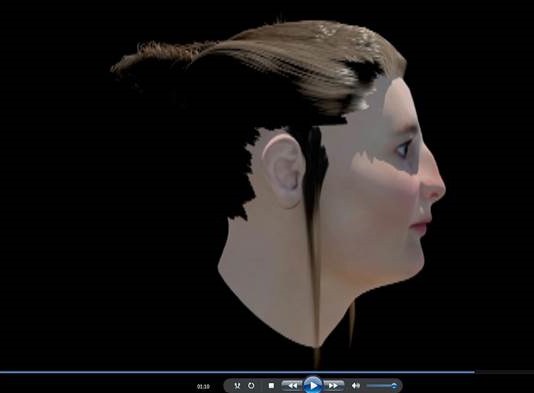The width and height of the screenshot is (534, 393).
Task: Toggle repeat with the circular arrow icon
Action: coord(251,386)
